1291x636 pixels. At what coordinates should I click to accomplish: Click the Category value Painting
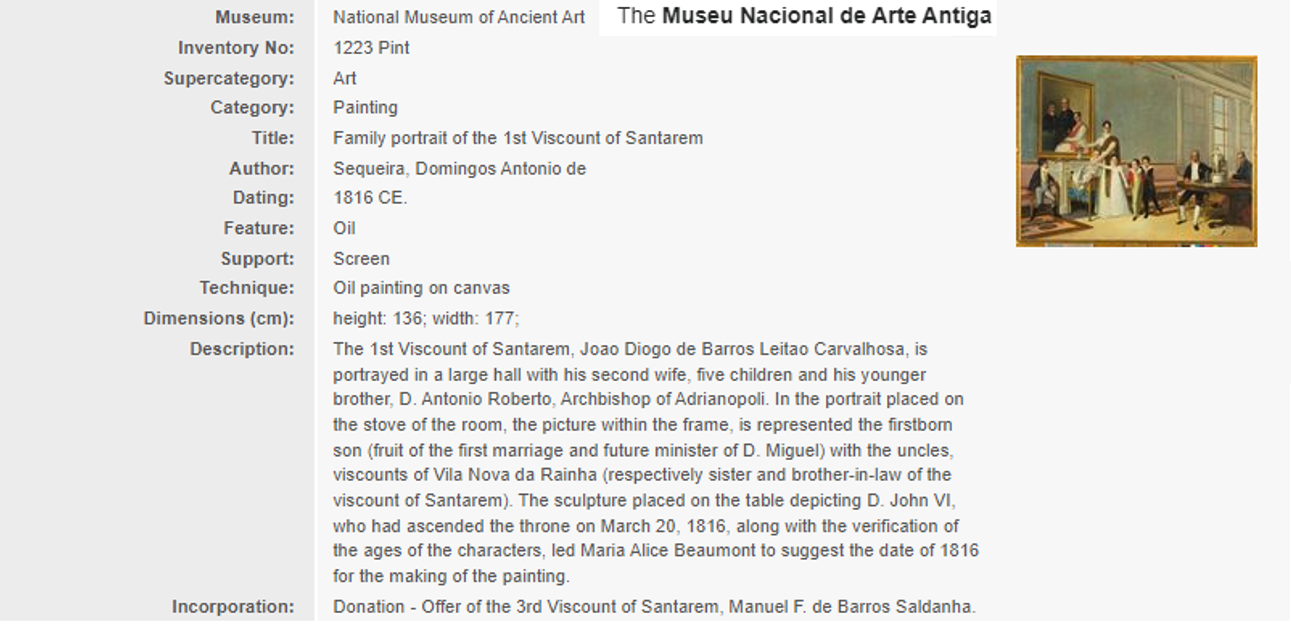pos(365,108)
